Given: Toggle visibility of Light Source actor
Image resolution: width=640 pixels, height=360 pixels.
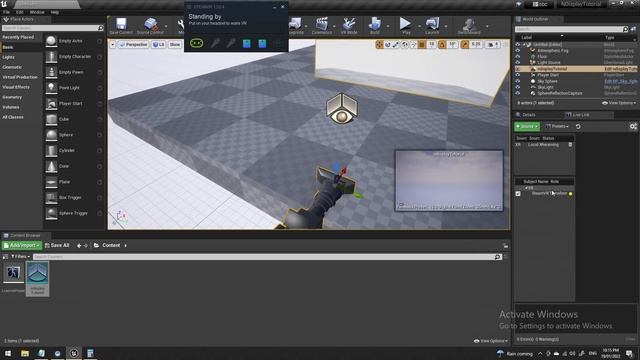Looking at the screenshot, I should 518,63.
